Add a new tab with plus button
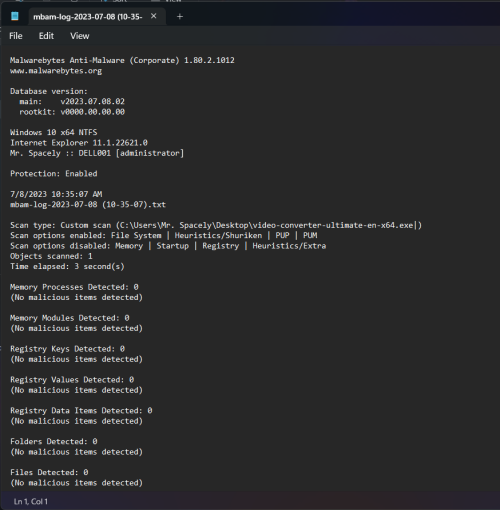 click(x=180, y=16)
